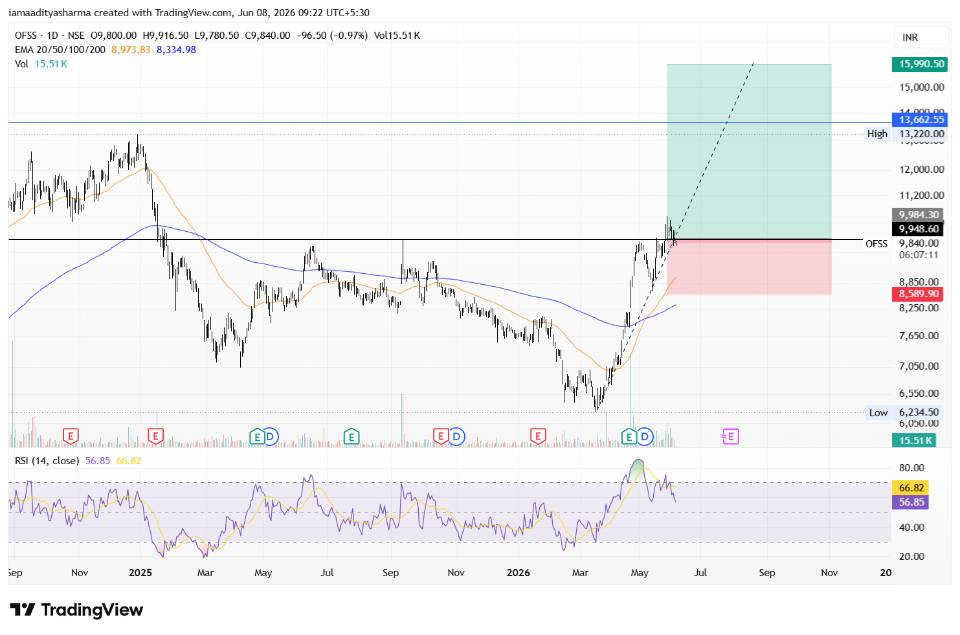Click the TradingView logo at the bottom left

click(77, 610)
